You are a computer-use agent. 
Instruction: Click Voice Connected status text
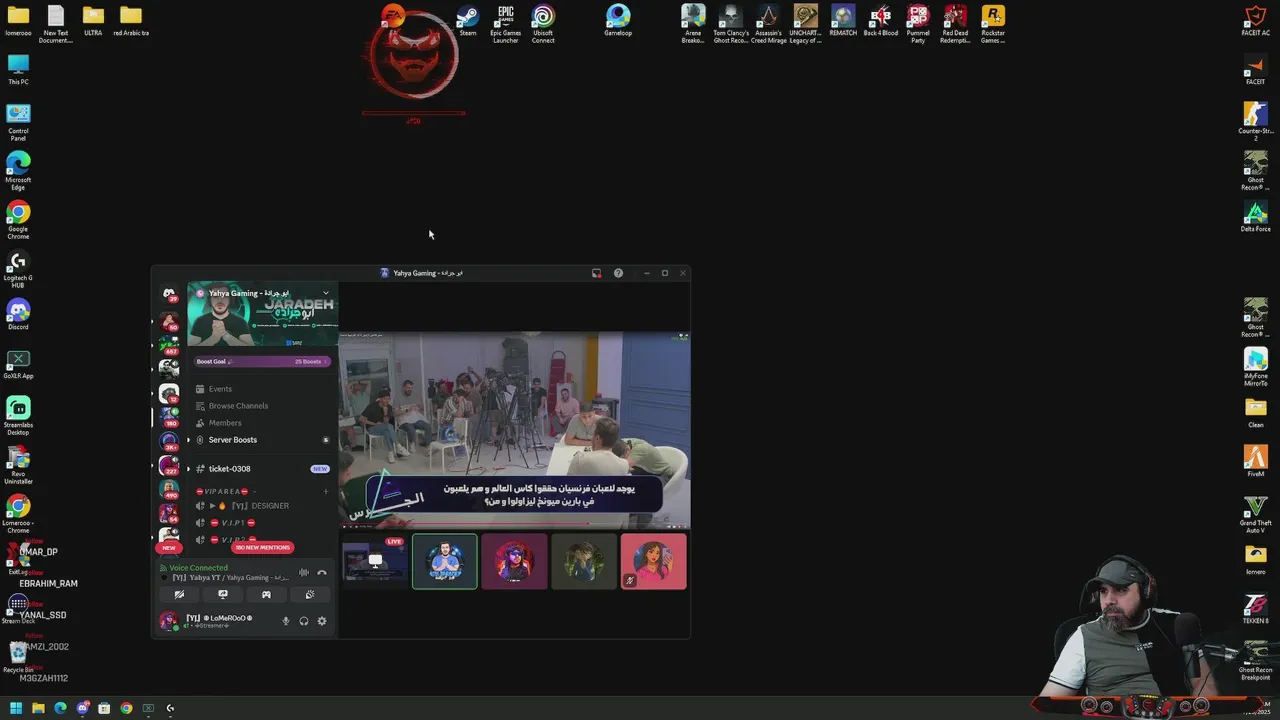tap(198, 568)
